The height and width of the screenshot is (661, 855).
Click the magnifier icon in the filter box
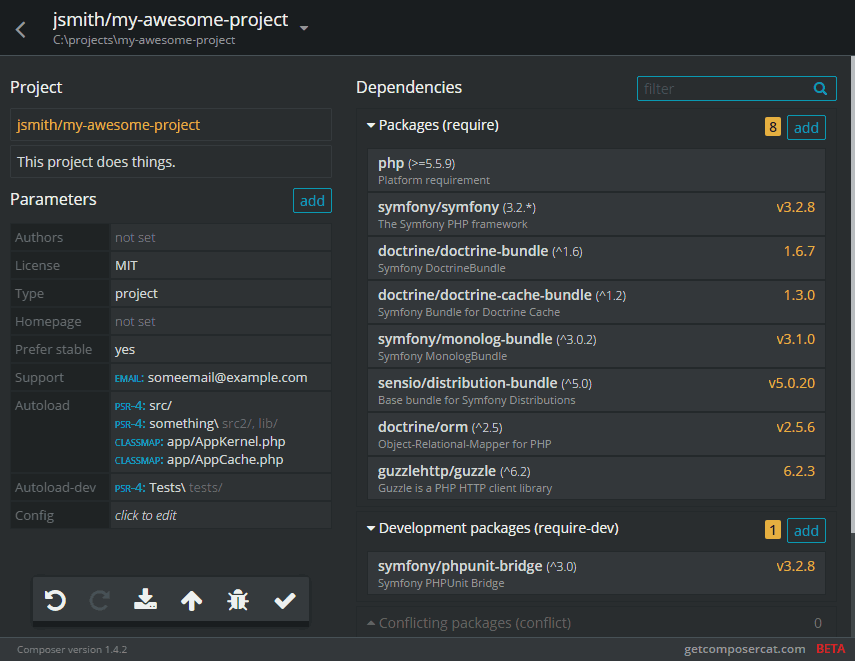[x=820, y=88]
